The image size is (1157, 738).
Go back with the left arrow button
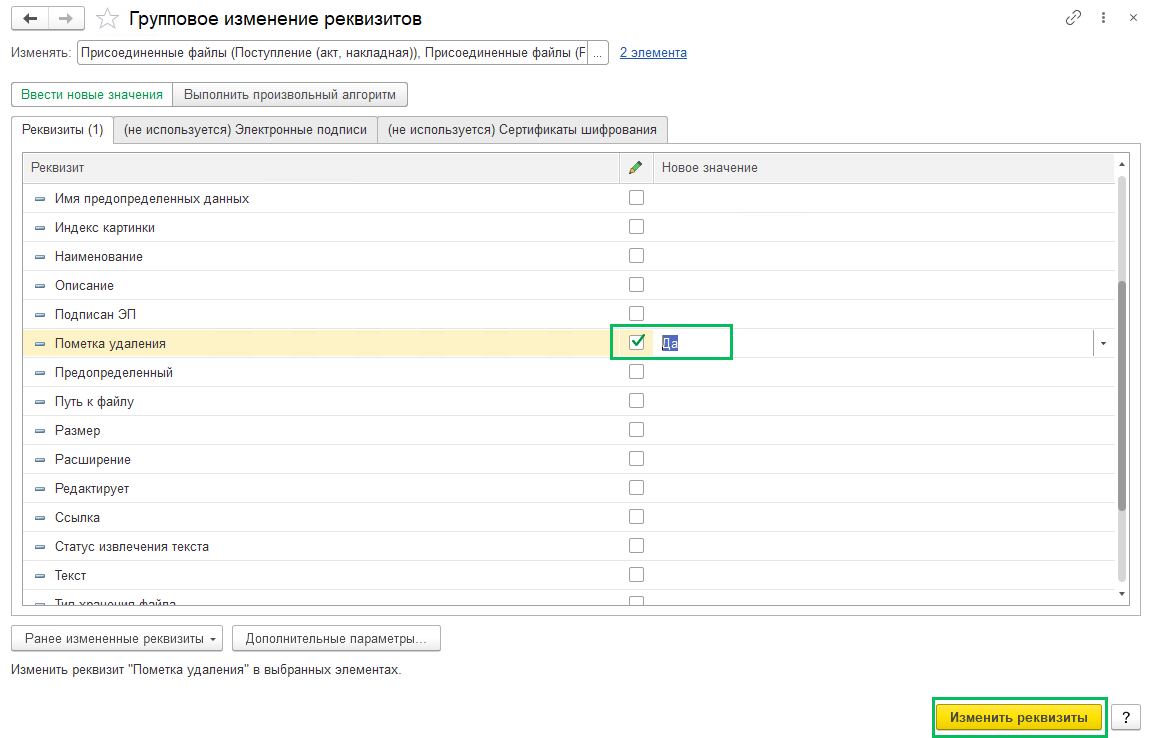30,18
